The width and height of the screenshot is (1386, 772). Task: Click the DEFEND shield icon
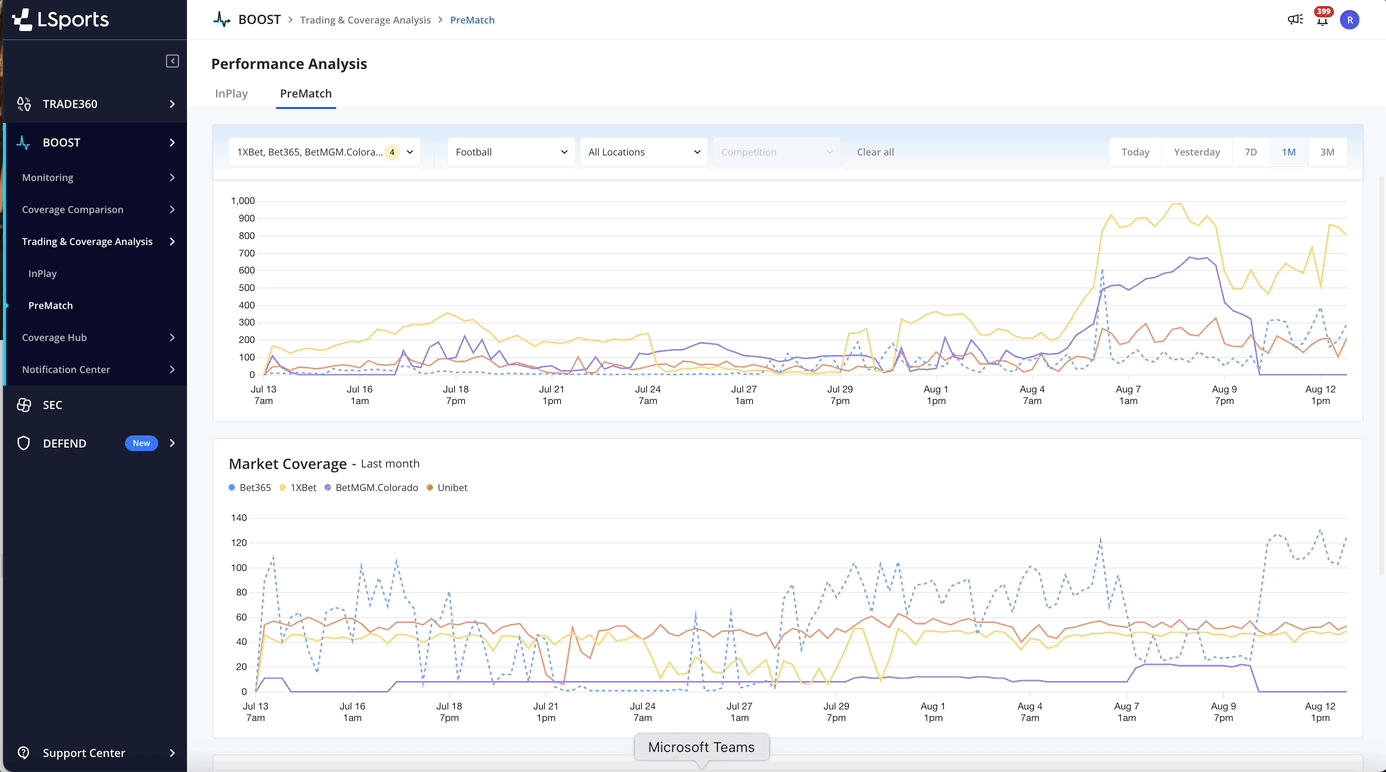(24, 443)
